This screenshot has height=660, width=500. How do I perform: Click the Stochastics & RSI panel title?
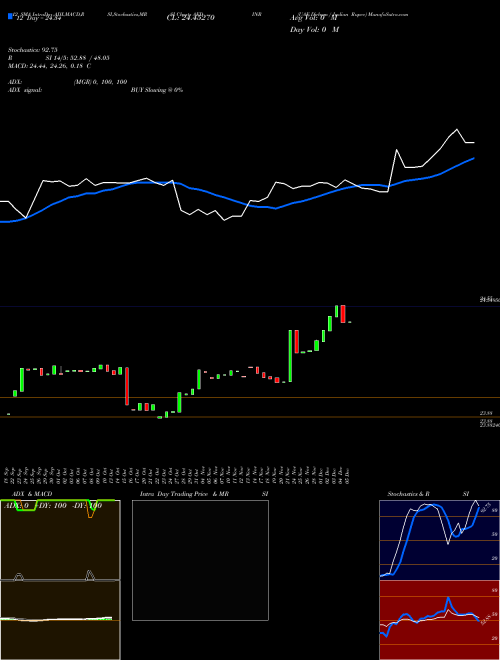point(428,494)
